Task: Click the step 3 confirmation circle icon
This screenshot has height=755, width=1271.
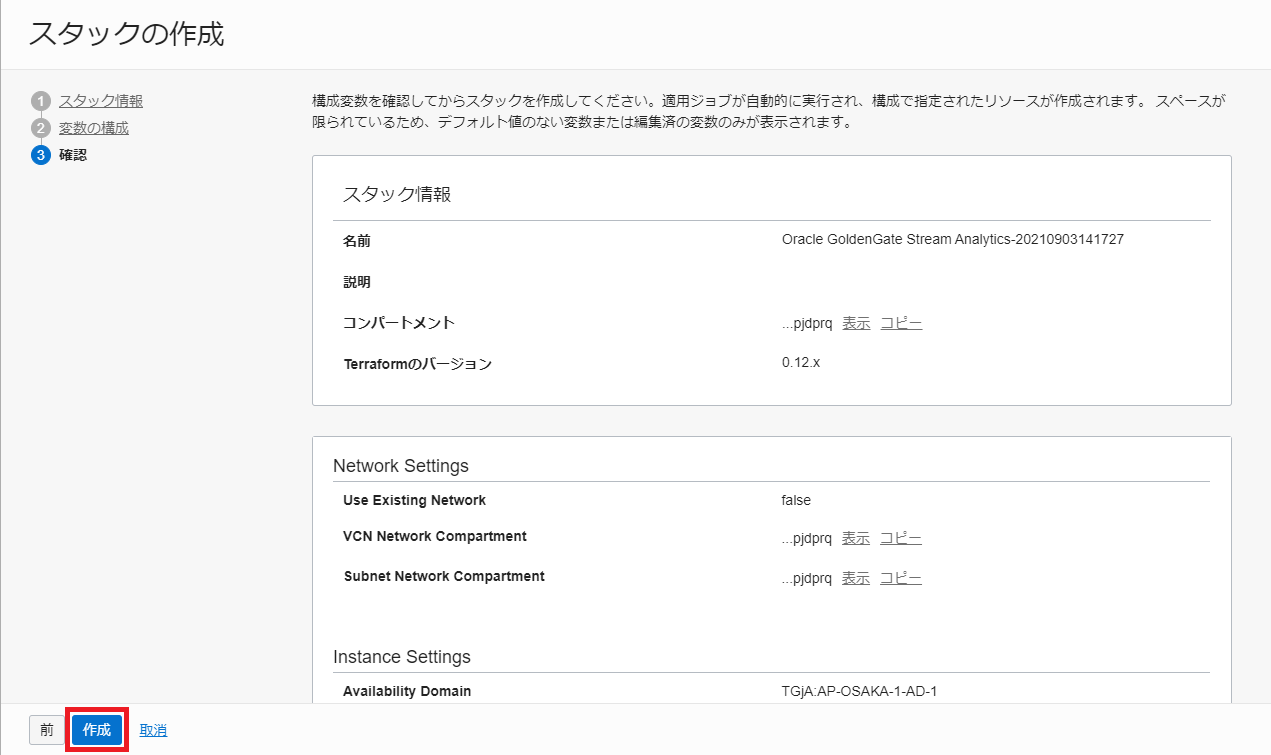Action: [x=40, y=155]
